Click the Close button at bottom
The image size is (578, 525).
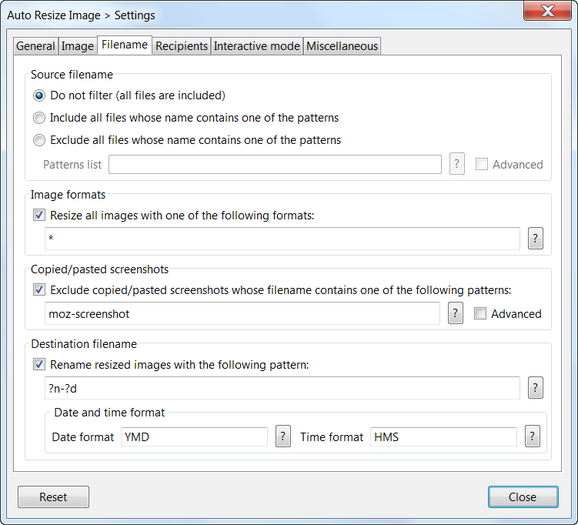[x=523, y=497]
